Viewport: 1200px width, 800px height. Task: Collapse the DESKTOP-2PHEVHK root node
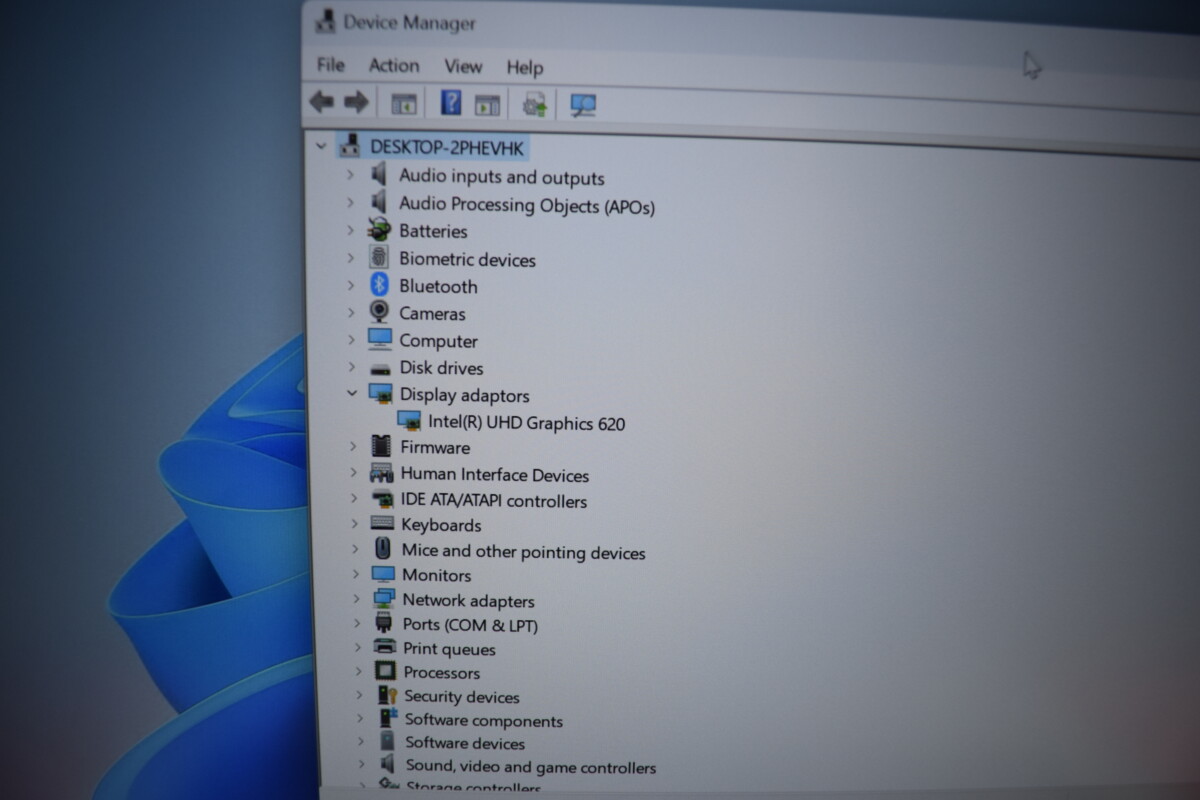(321, 146)
